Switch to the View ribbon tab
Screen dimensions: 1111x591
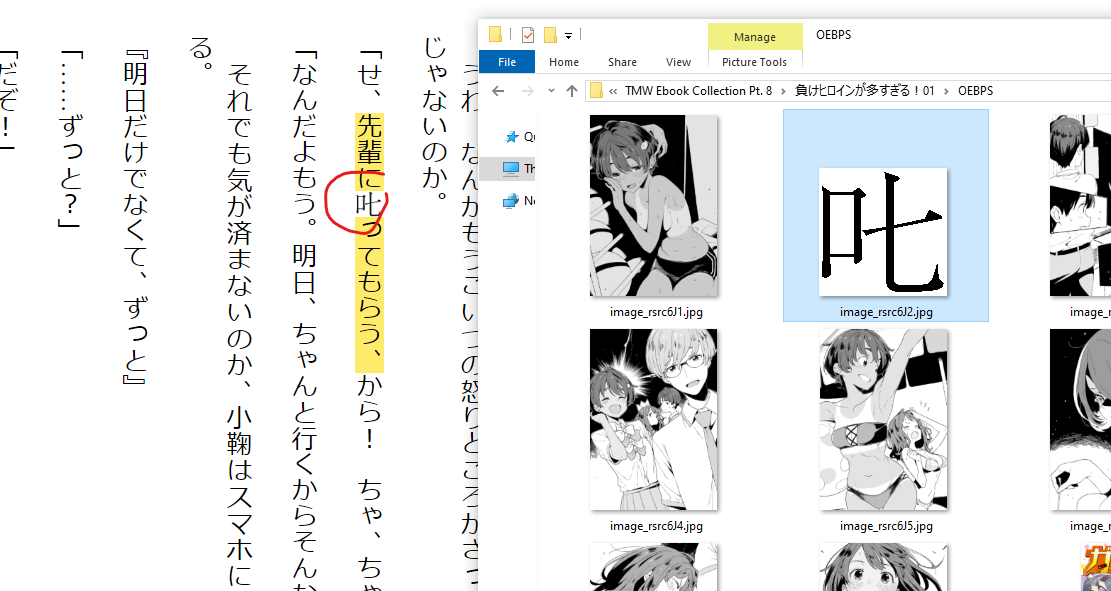coord(678,62)
